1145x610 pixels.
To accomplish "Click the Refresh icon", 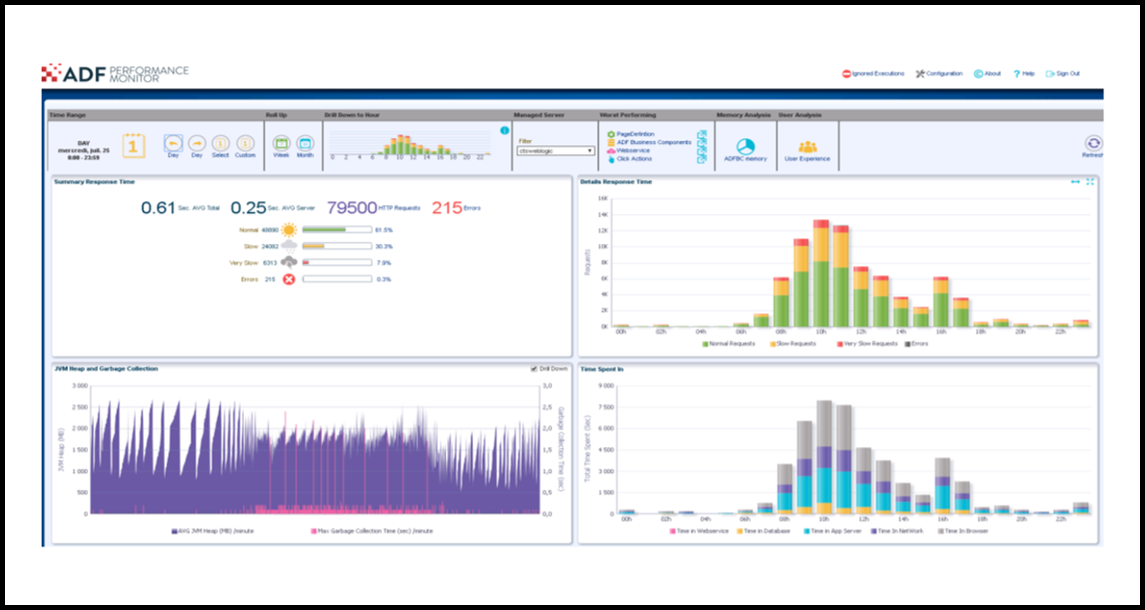I will [1092, 142].
